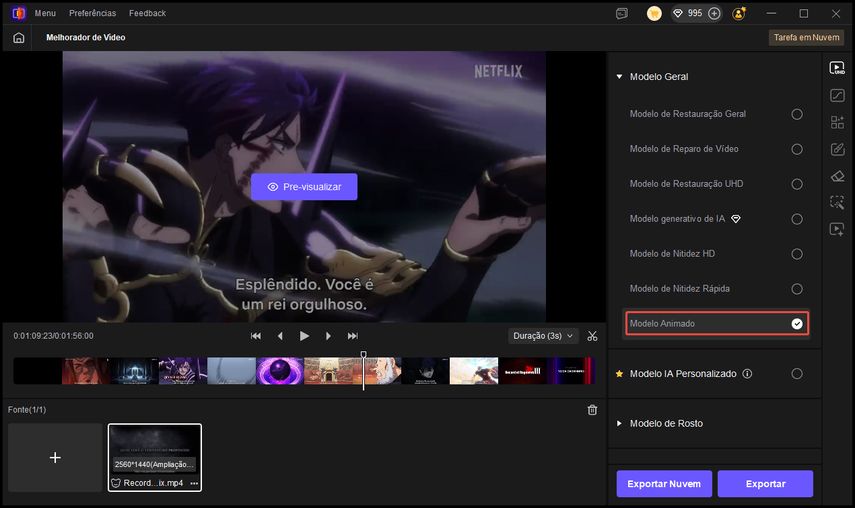Click the app logo icon
855x508 pixels.
coord(19,13)
